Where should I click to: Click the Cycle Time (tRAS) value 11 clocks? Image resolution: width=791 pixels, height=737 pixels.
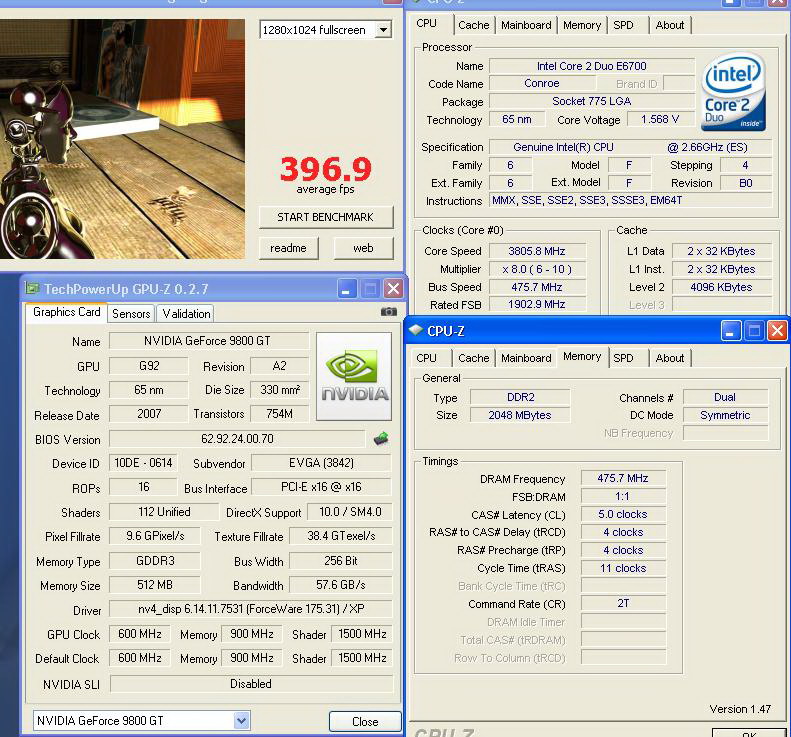tap(623, 569)
